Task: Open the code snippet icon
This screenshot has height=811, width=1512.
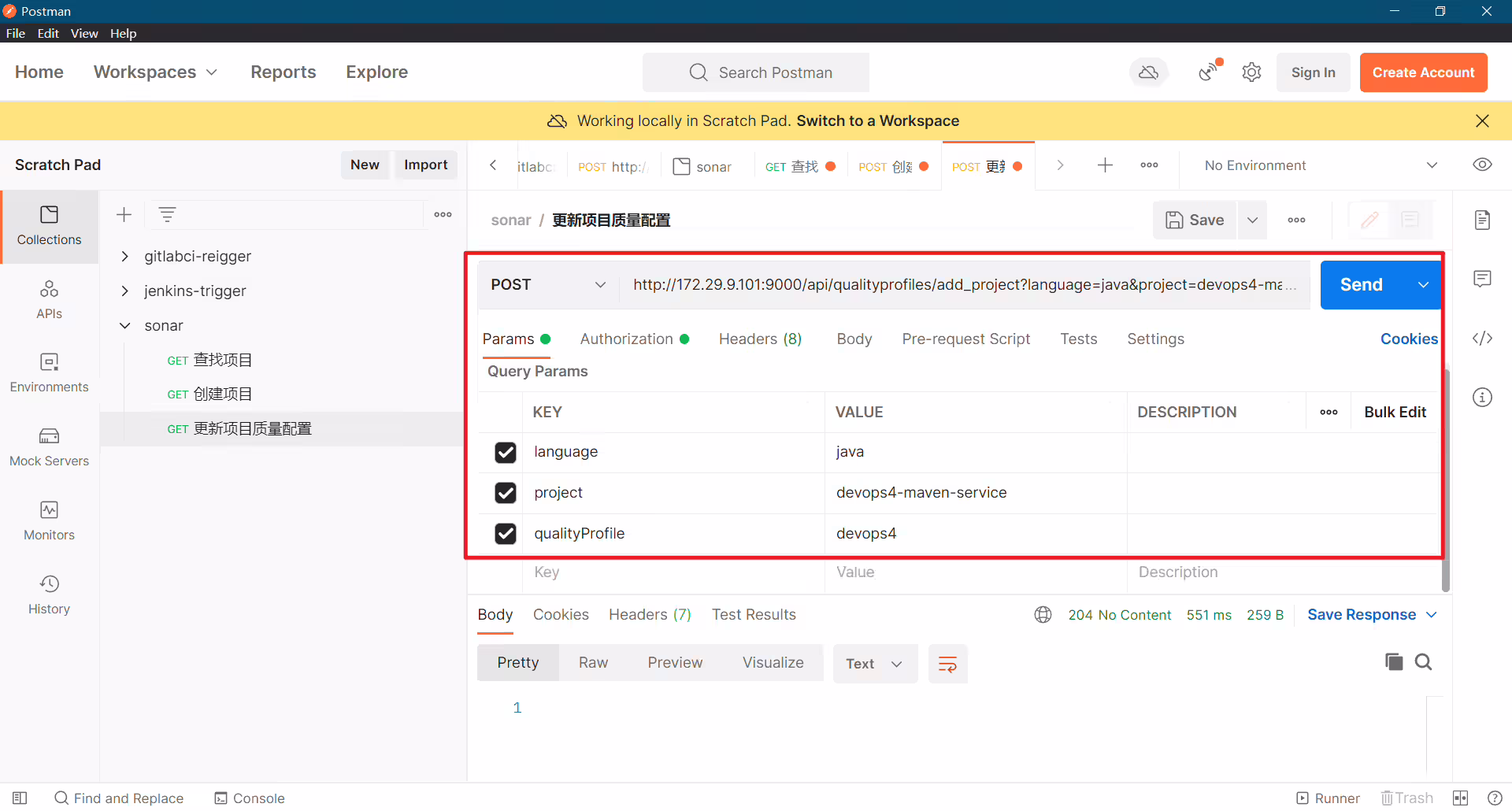Action: 1482,339
